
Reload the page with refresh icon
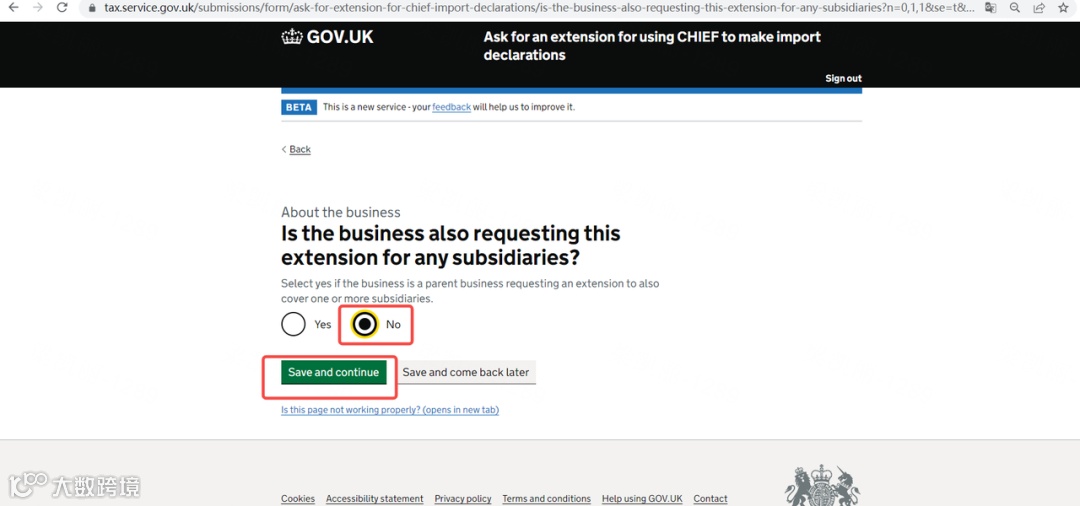61,8
